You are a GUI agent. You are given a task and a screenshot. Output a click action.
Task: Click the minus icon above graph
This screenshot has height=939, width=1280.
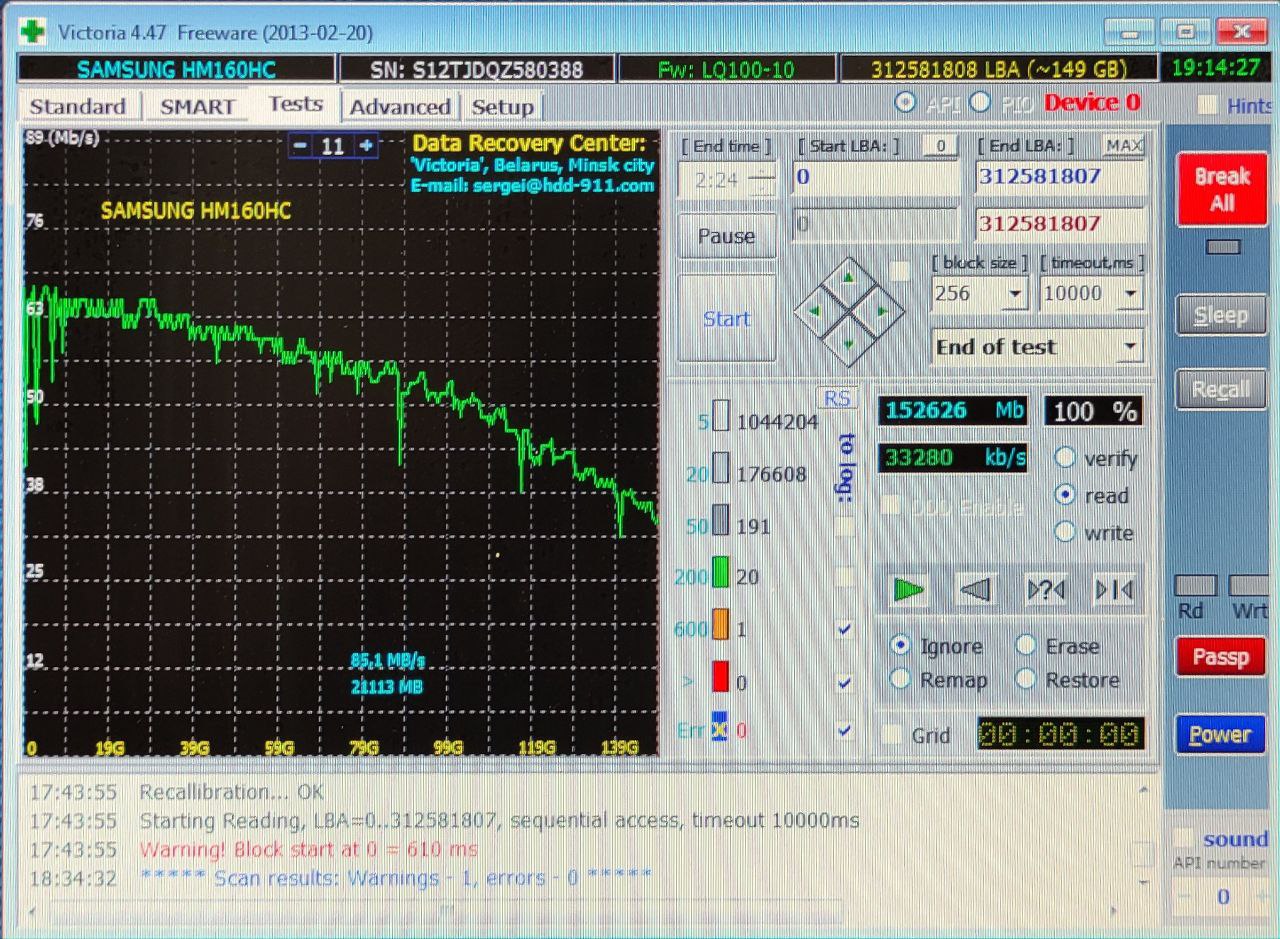click(300, 146)
